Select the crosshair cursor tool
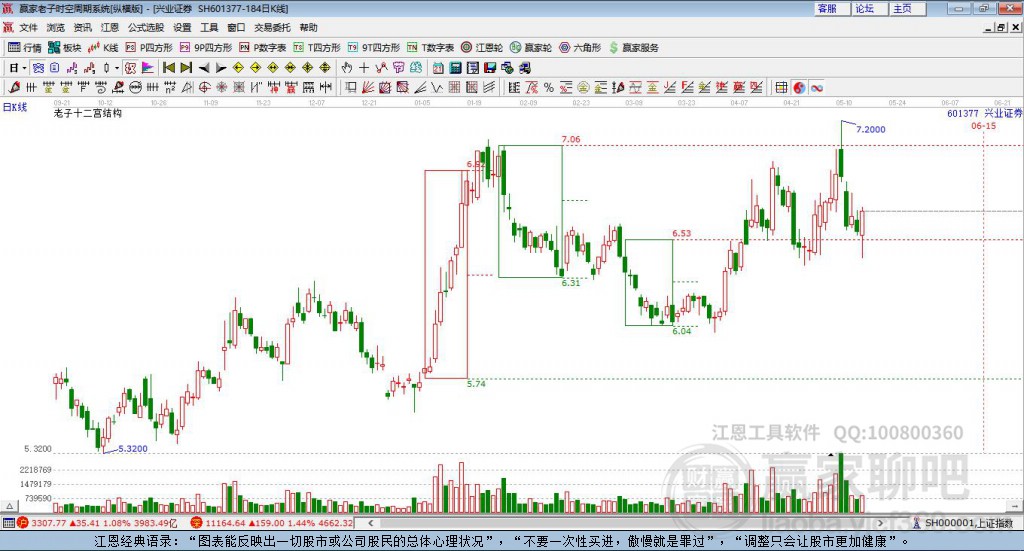The width and height of the screenshot is (1024, 551). pyautogui.click(x=364, y=68)
